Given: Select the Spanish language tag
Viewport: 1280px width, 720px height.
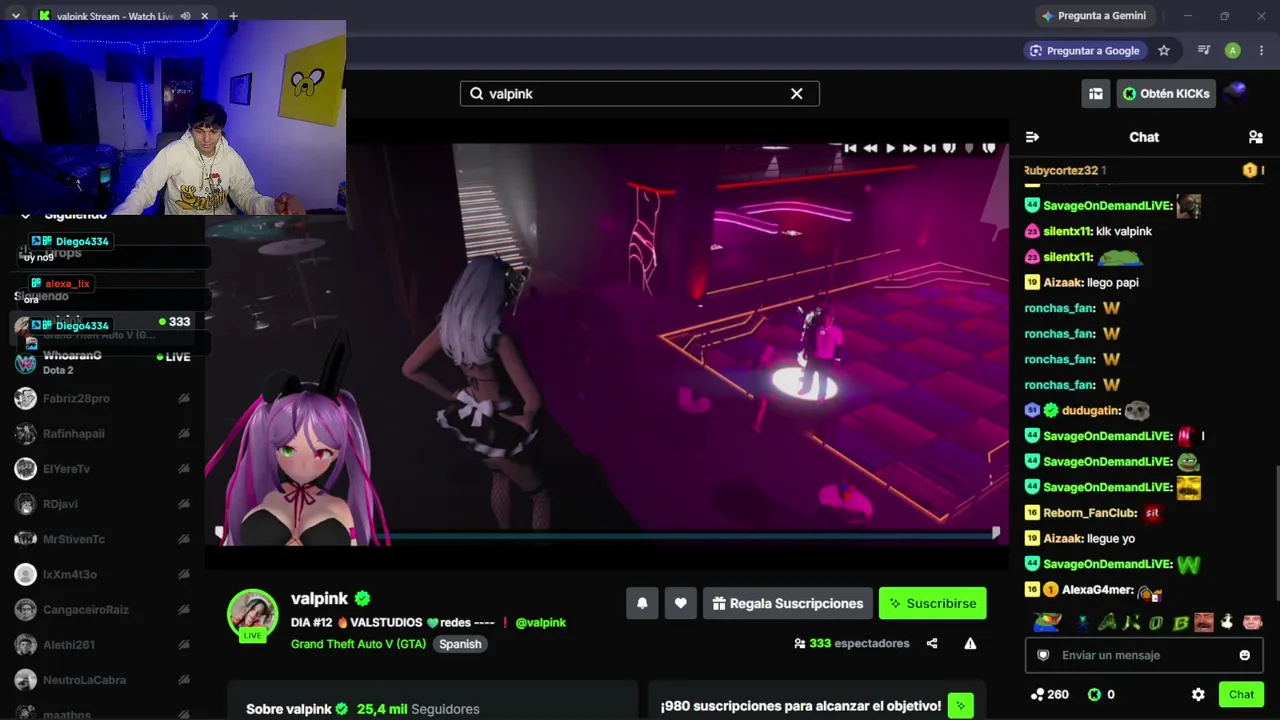Looking at the screenshot, I should point(460,644).
